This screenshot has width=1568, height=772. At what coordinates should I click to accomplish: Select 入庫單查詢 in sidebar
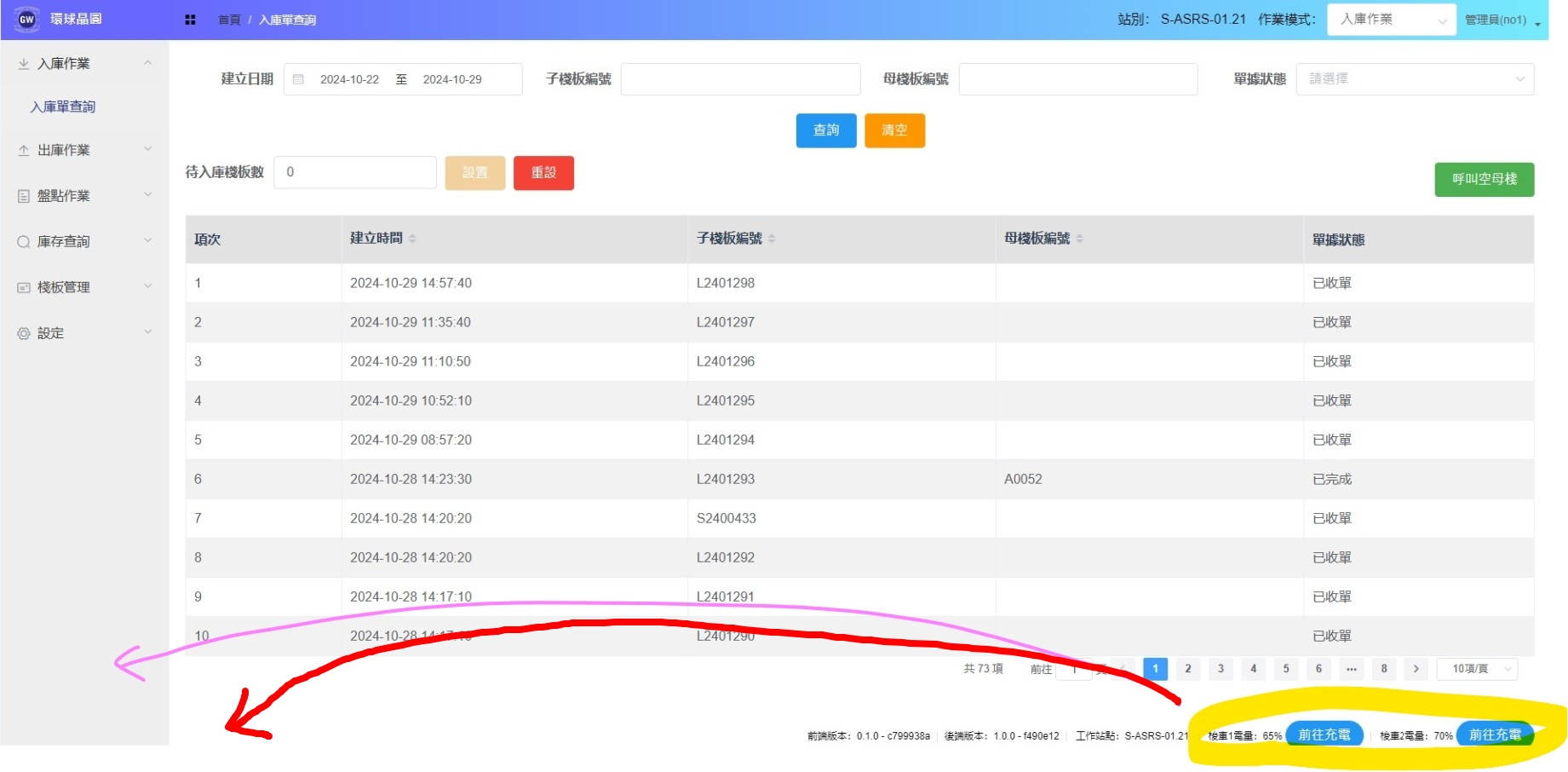pyautogui.click(x=63, y=107)
